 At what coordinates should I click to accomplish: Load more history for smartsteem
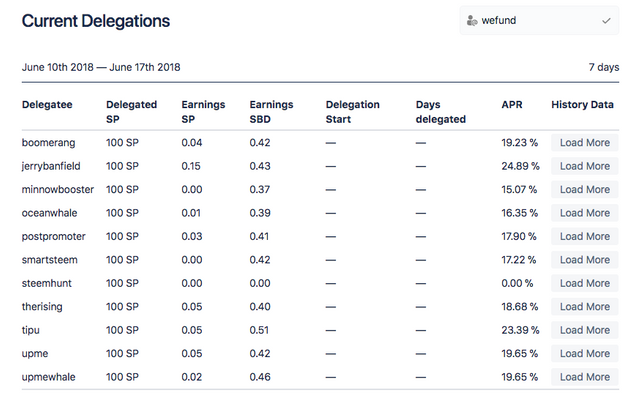pos(584,260)
